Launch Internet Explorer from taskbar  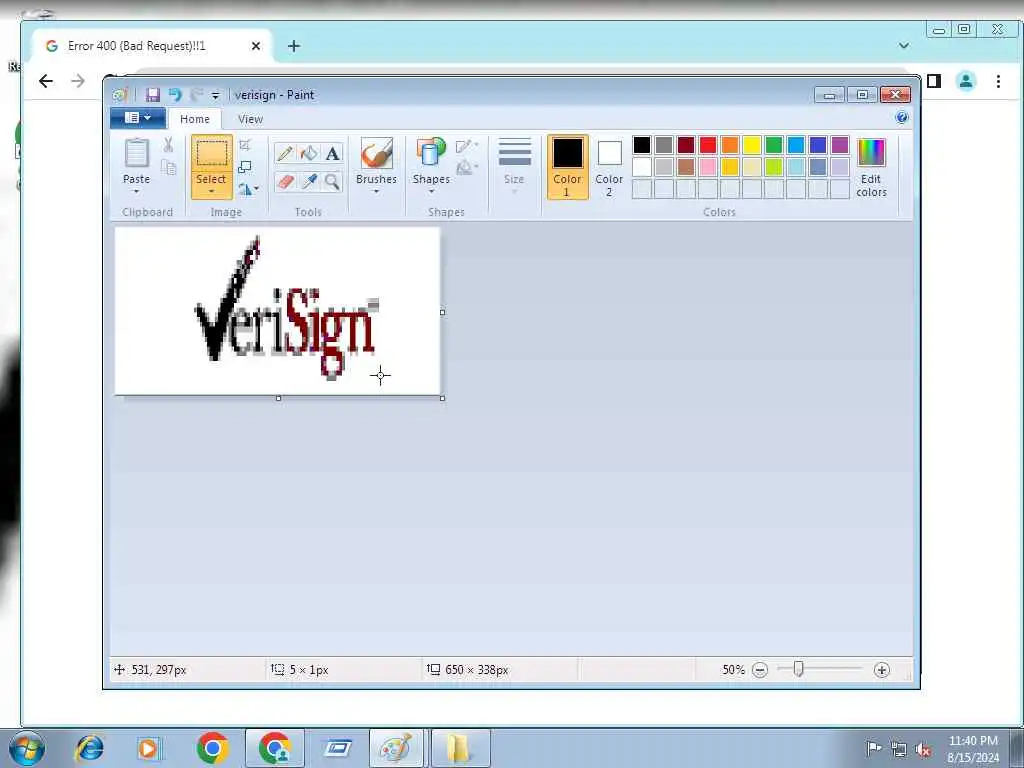89,748
